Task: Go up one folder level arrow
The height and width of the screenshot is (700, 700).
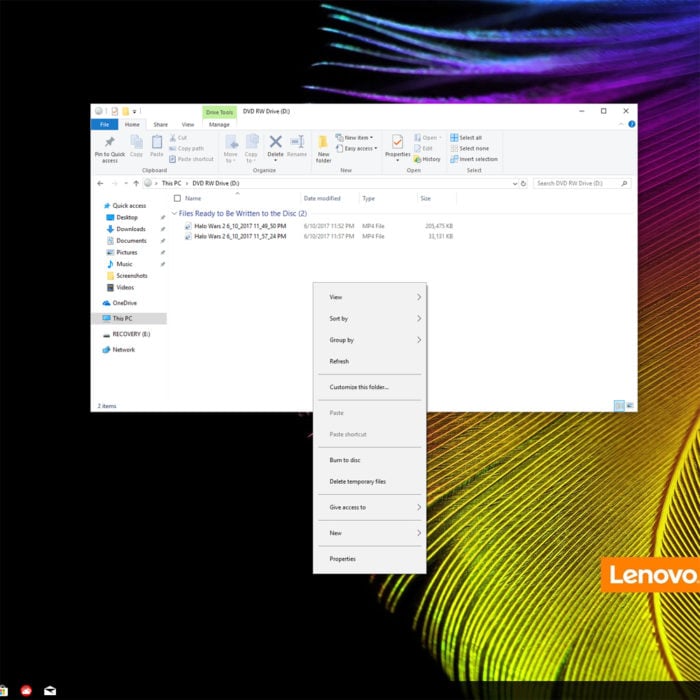Action: [136, 183]
